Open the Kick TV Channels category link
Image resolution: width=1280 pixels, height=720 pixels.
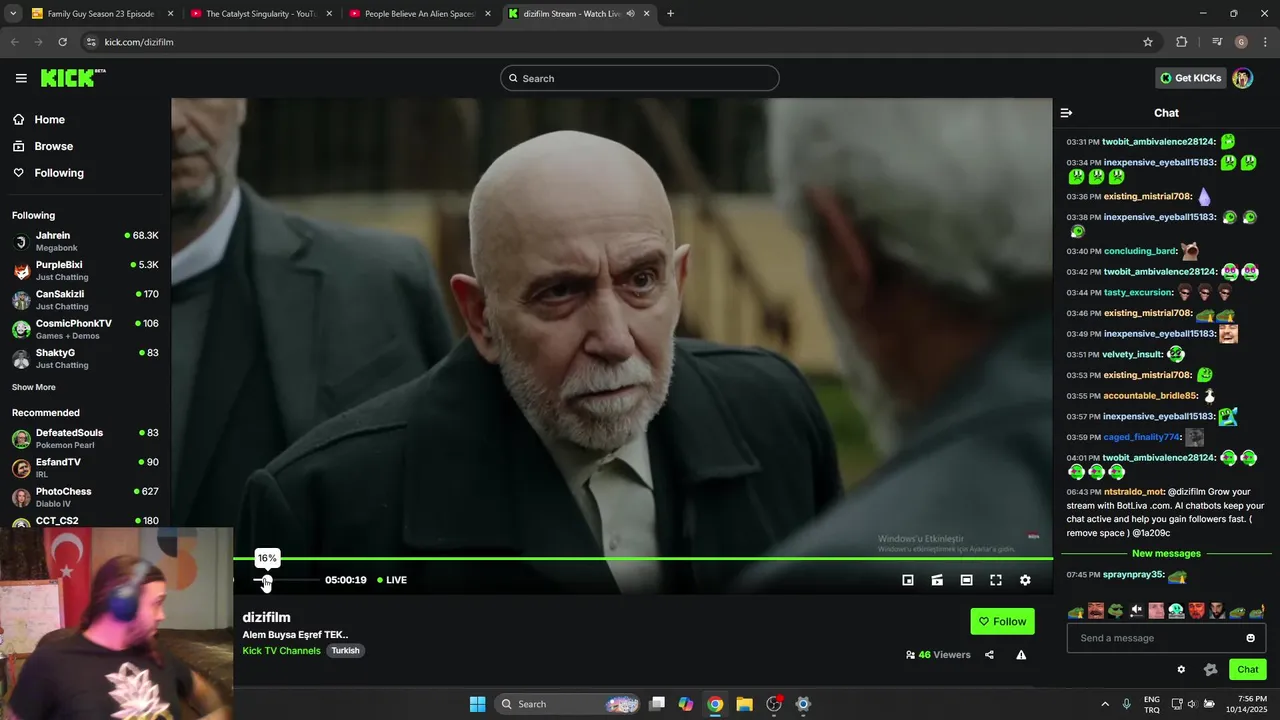tap(281, 651)
